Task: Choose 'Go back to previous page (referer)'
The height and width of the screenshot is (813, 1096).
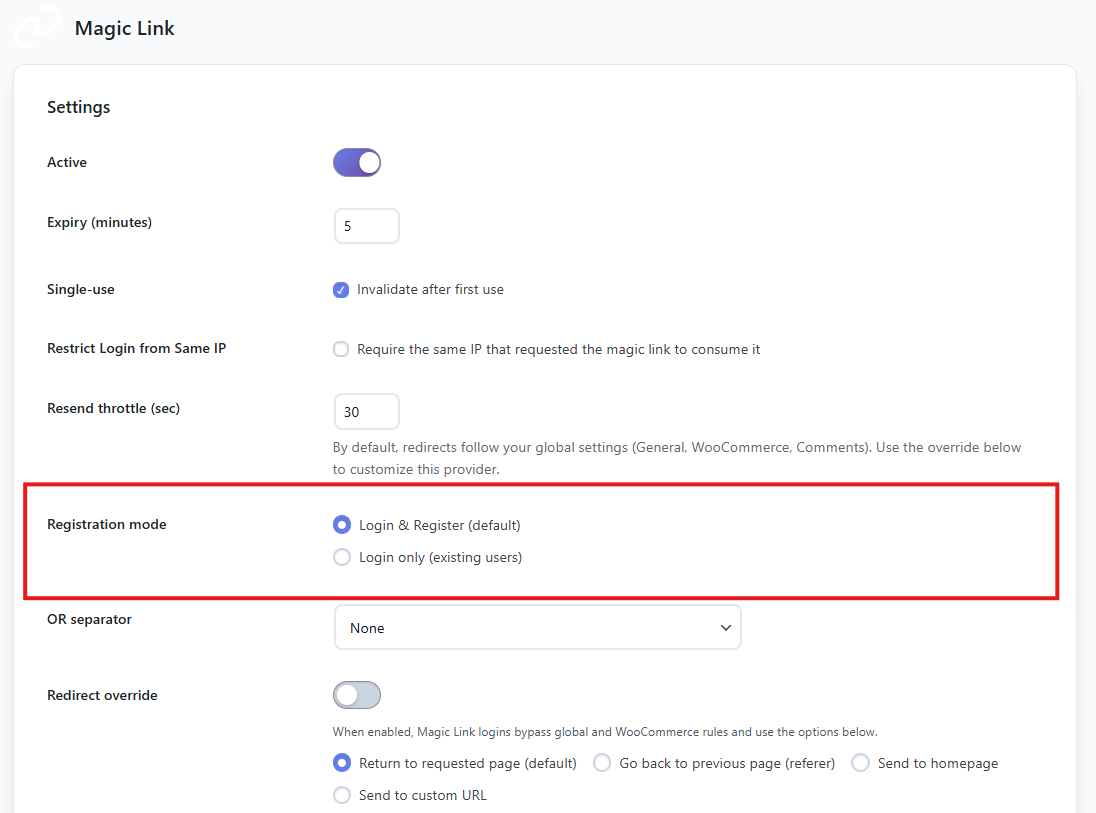Action: pyautogui.click(x=602, y=762)
